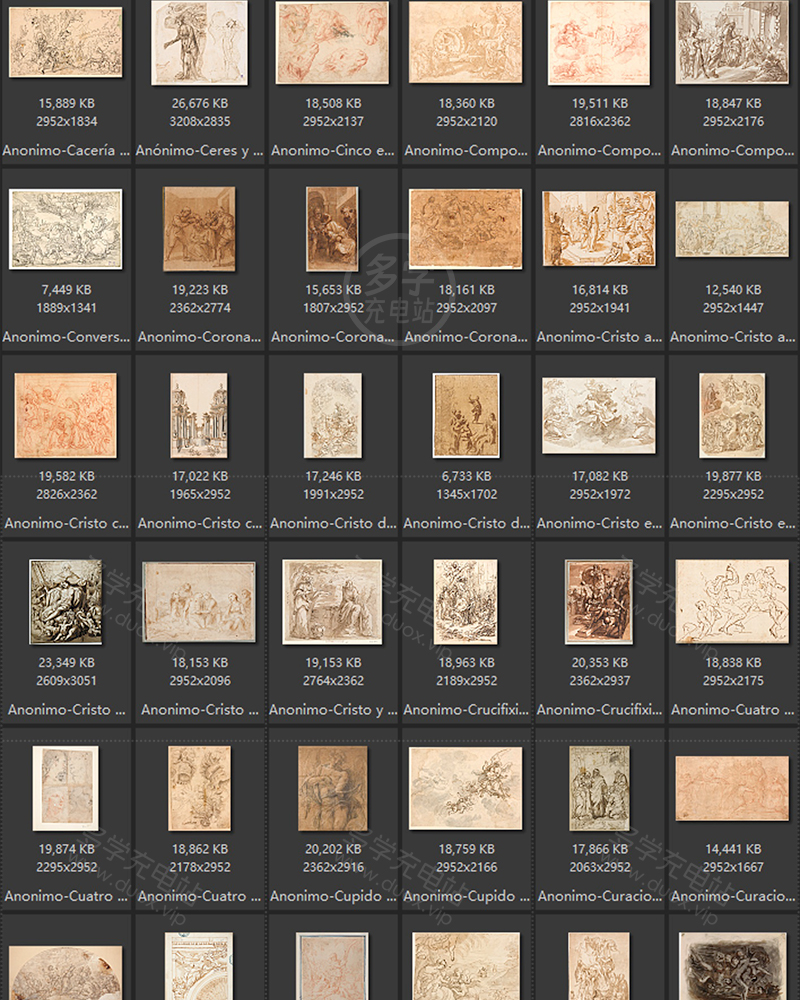Pick the Anonimo-Cristo thumbnail sized 1345x1702

point(465,415)
